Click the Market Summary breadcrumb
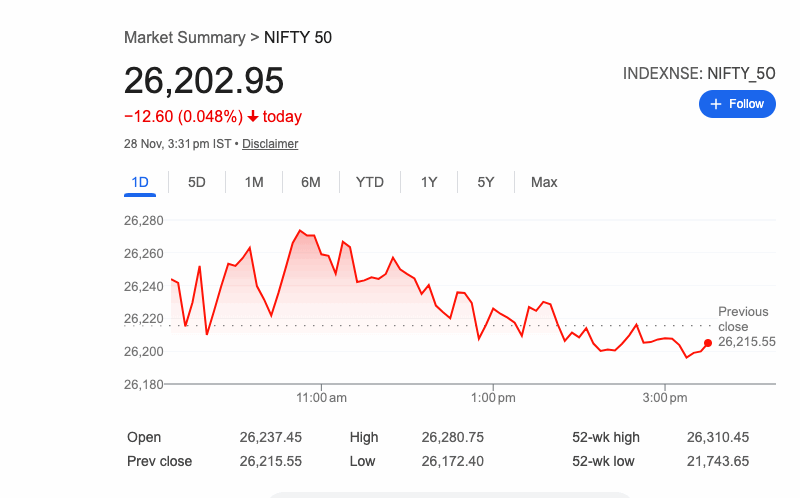 (184, 37)
